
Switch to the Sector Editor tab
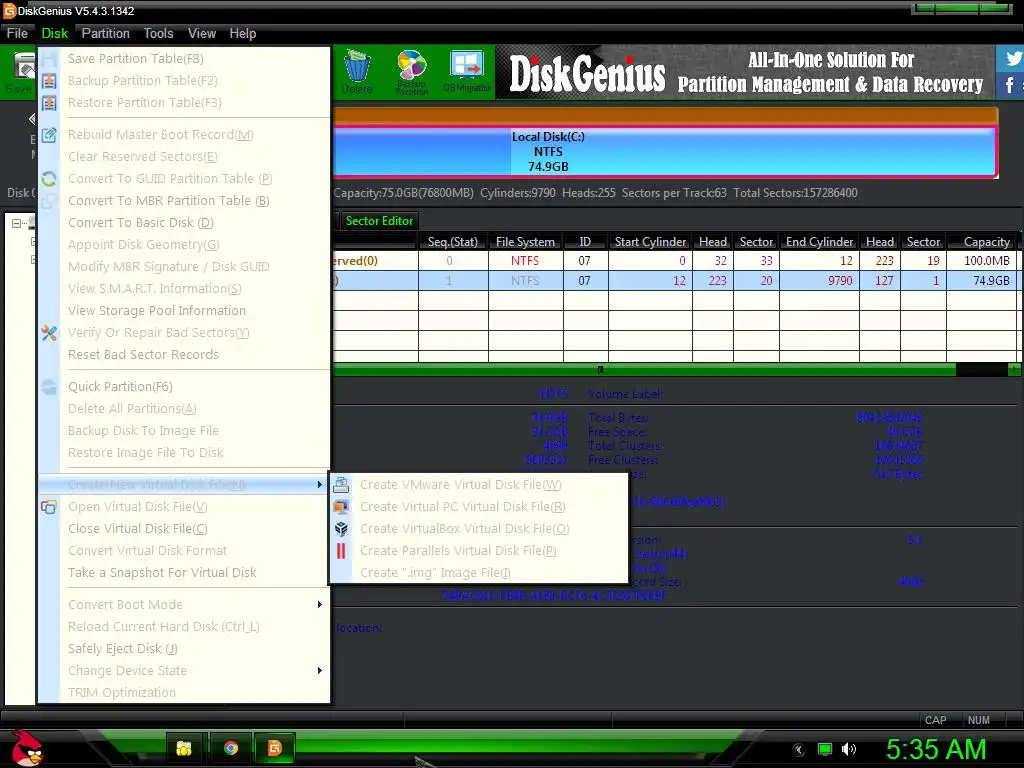(x=379, y=221)
